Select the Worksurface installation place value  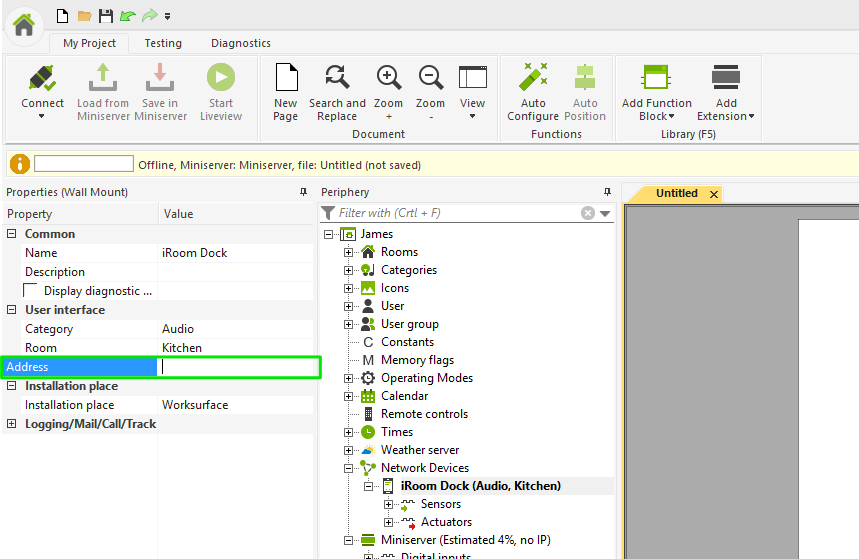[235, 405]
